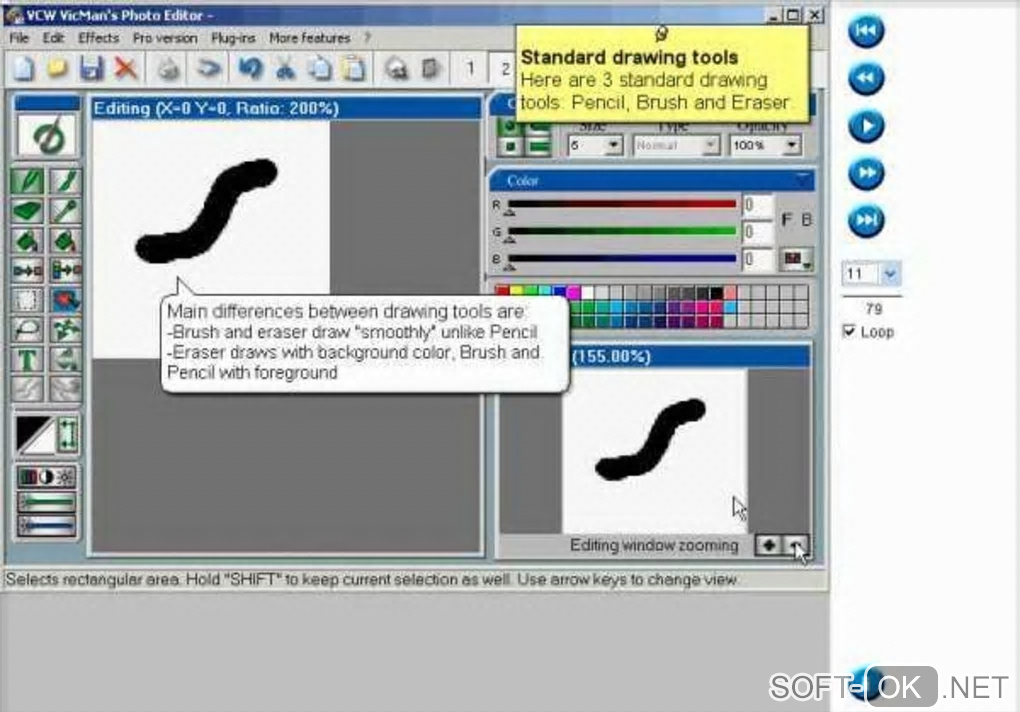Open the Opacity dropdown showing 100%

[792, 146]
